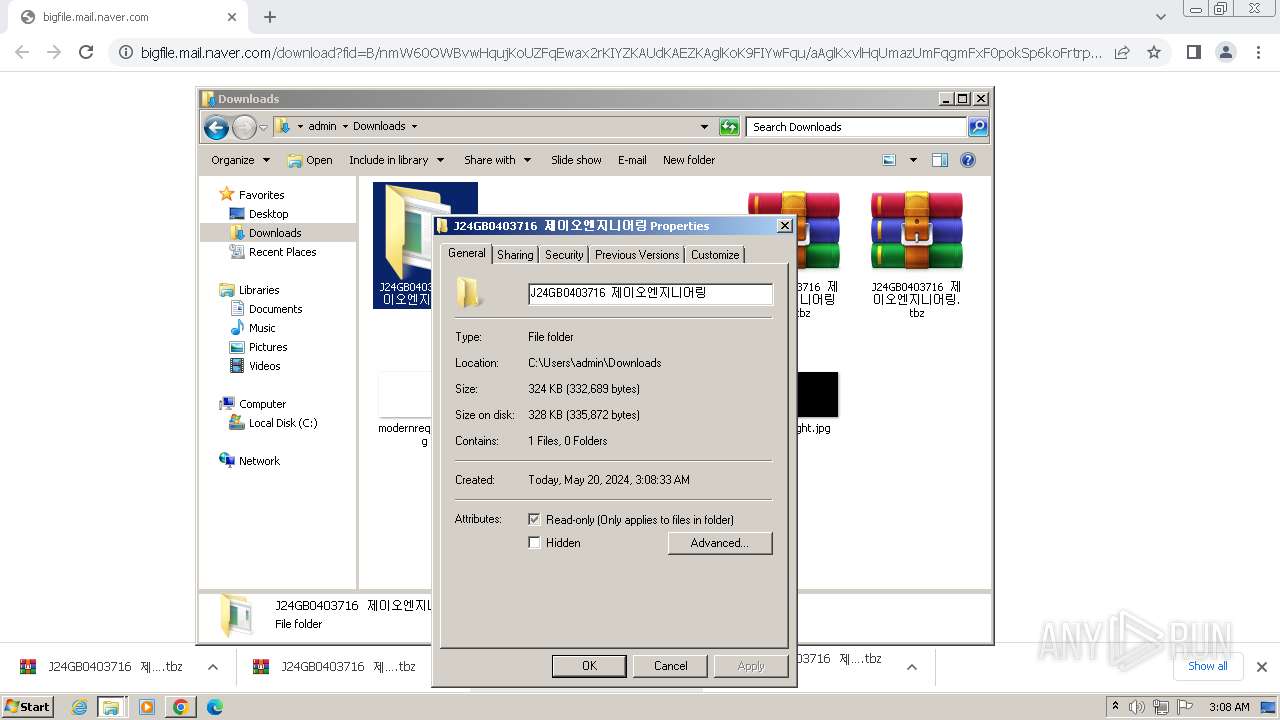This screenshot has width=1280, height=720.
Task: Select Network in navigation pane
Action: tap(259, 461)
